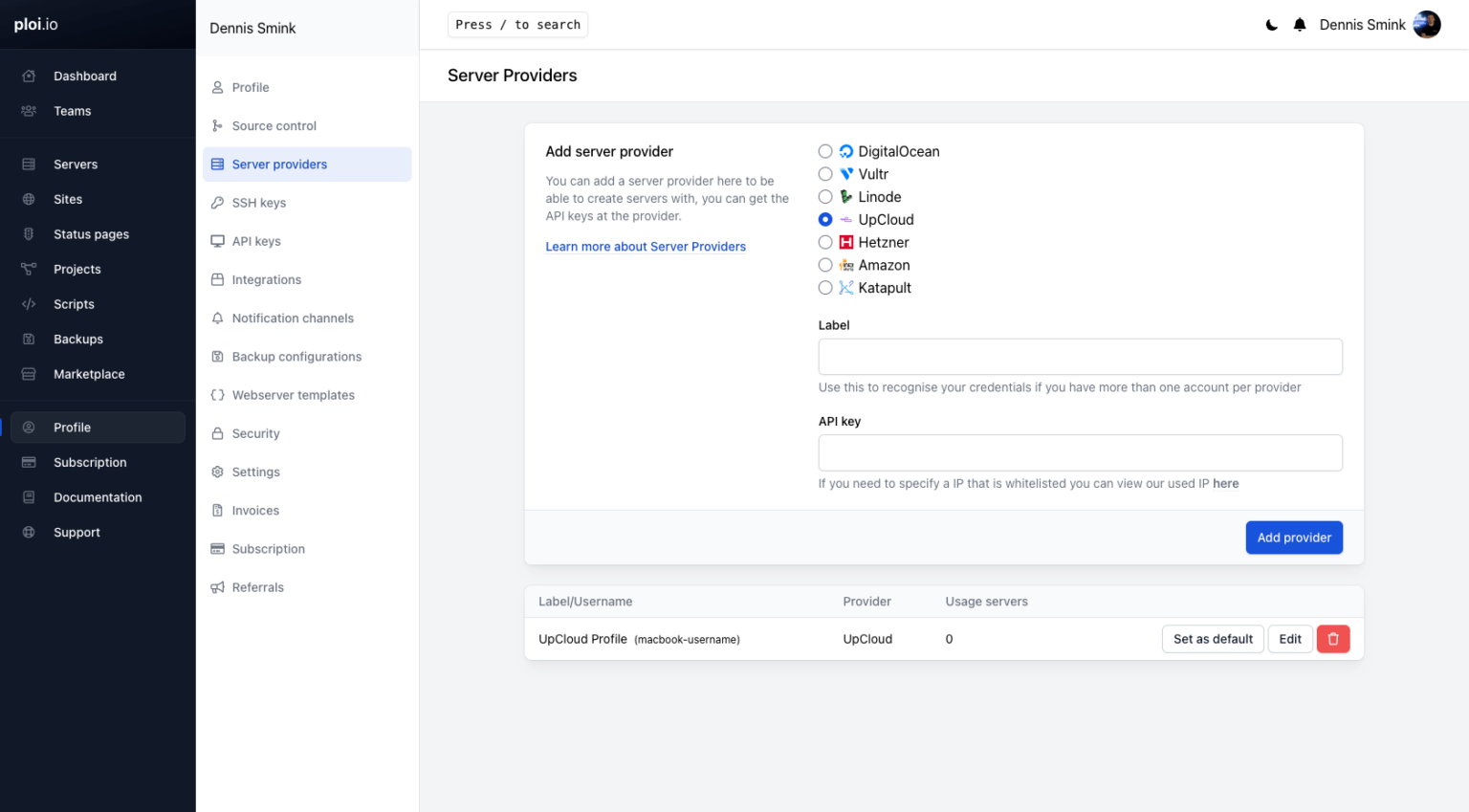Viewport: 1469px width, 812px height.
Task: Open Subscription in settings submenu
Action: click(307, 549)
